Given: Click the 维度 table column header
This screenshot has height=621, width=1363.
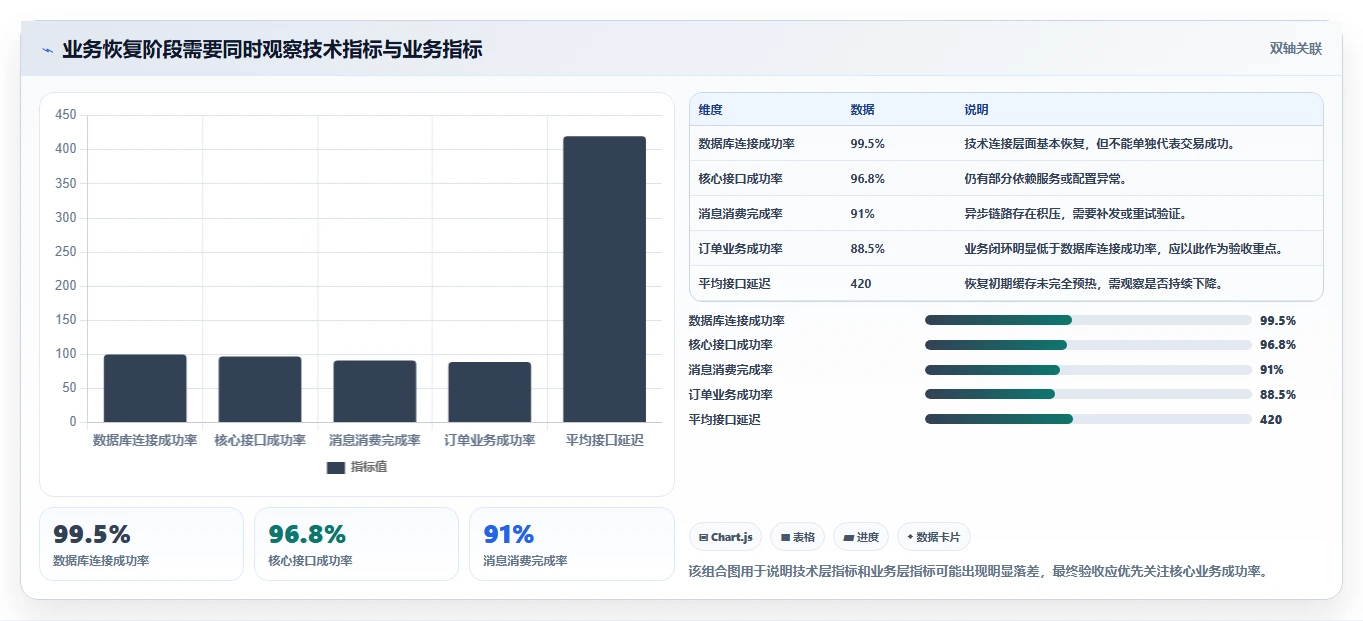Looking at the screenshot, I should (710, 110).
